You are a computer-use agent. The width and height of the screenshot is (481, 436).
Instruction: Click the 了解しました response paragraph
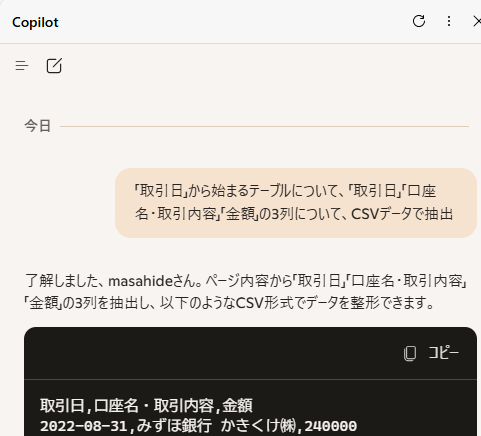point(246,292)
